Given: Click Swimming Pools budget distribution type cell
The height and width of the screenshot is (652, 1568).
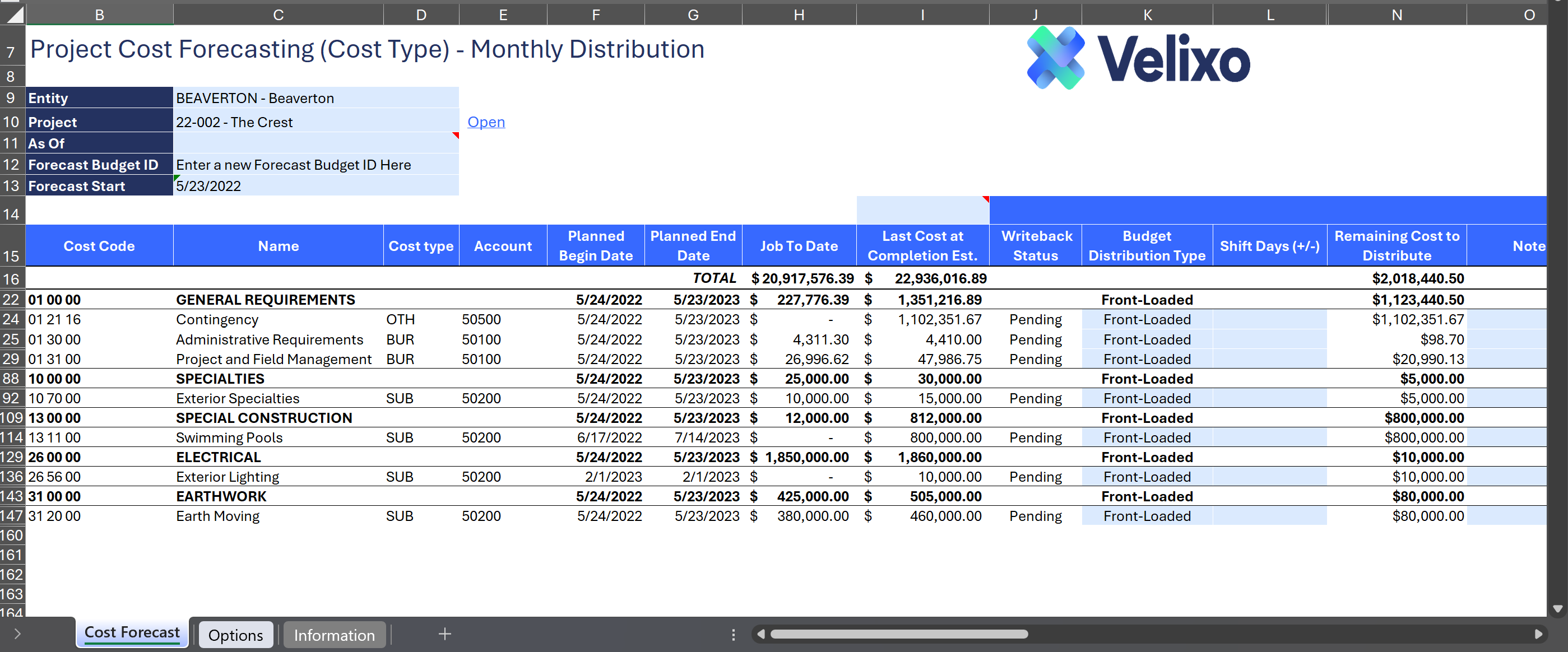Looking at the screenshot, I should pos(1146,437).
